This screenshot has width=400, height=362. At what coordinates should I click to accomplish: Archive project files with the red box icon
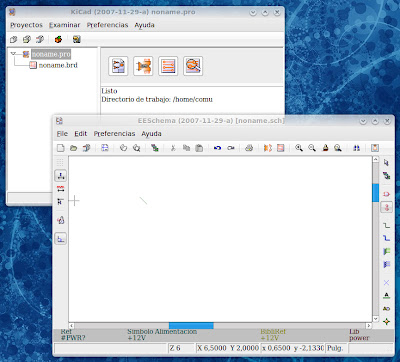58,40
